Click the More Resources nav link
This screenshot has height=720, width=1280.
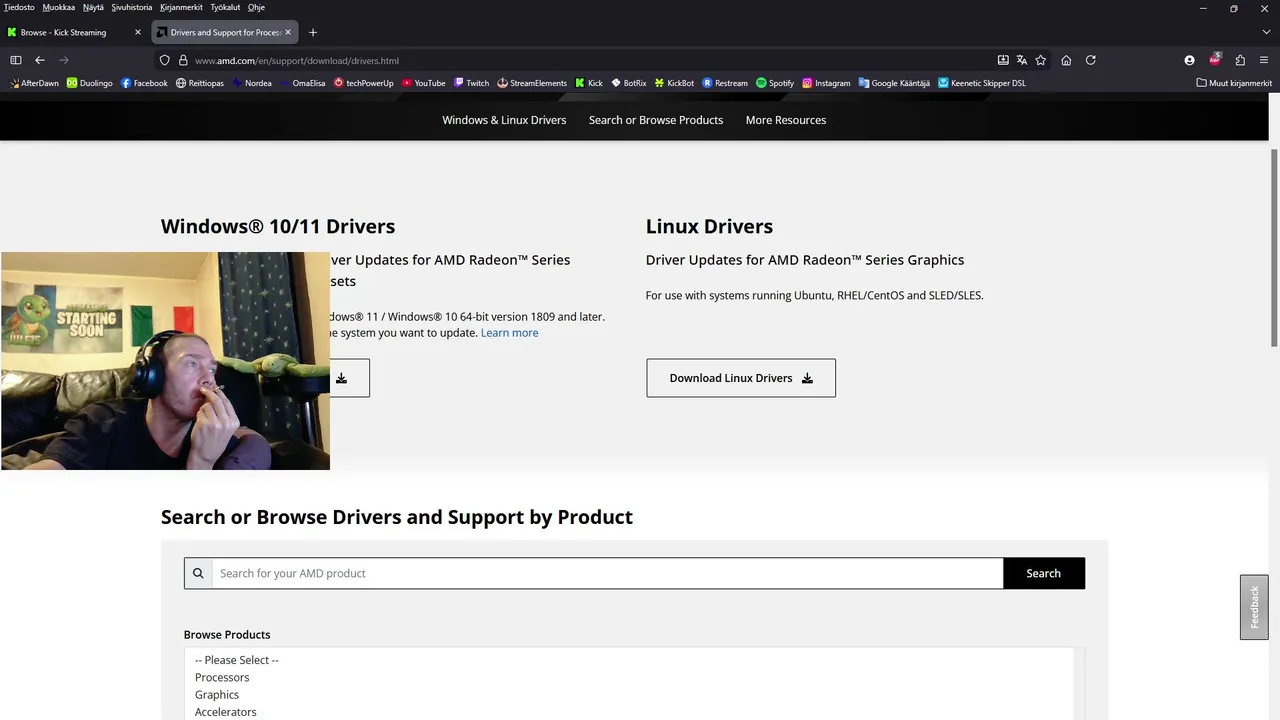786,120
